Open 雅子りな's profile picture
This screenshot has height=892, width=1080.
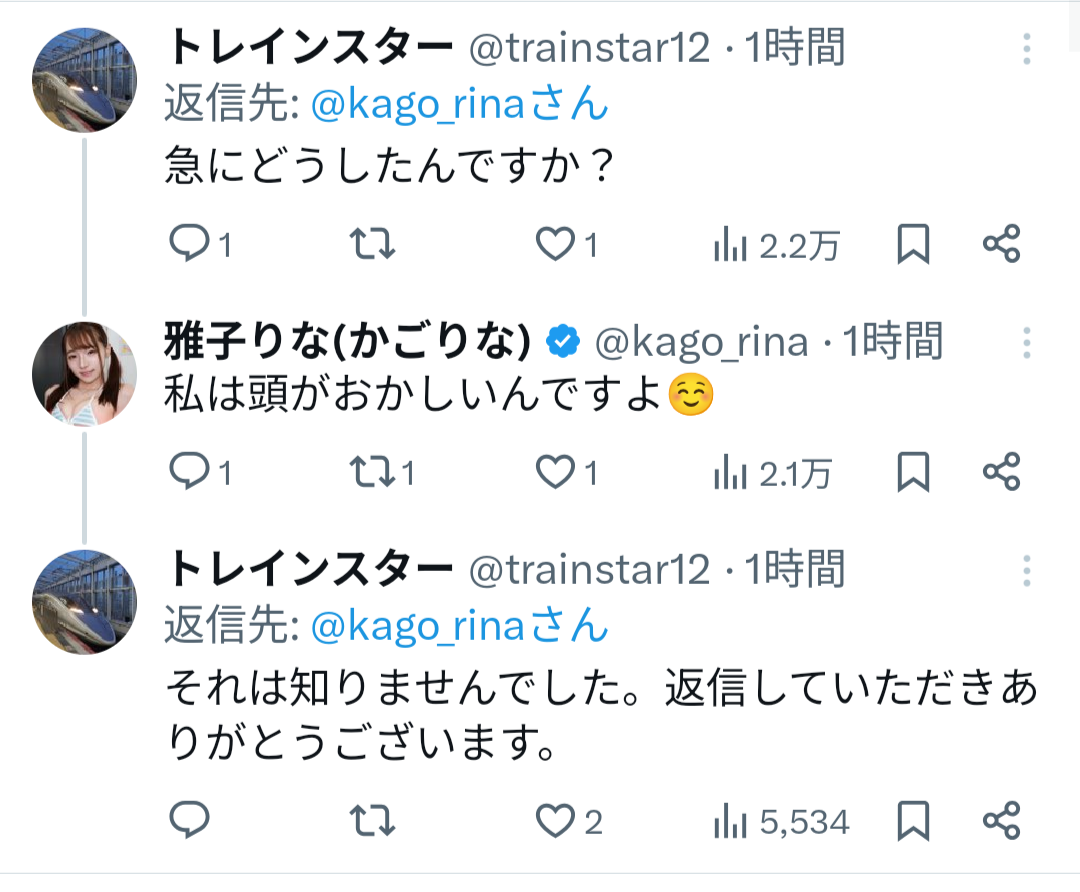pos(85,369)
